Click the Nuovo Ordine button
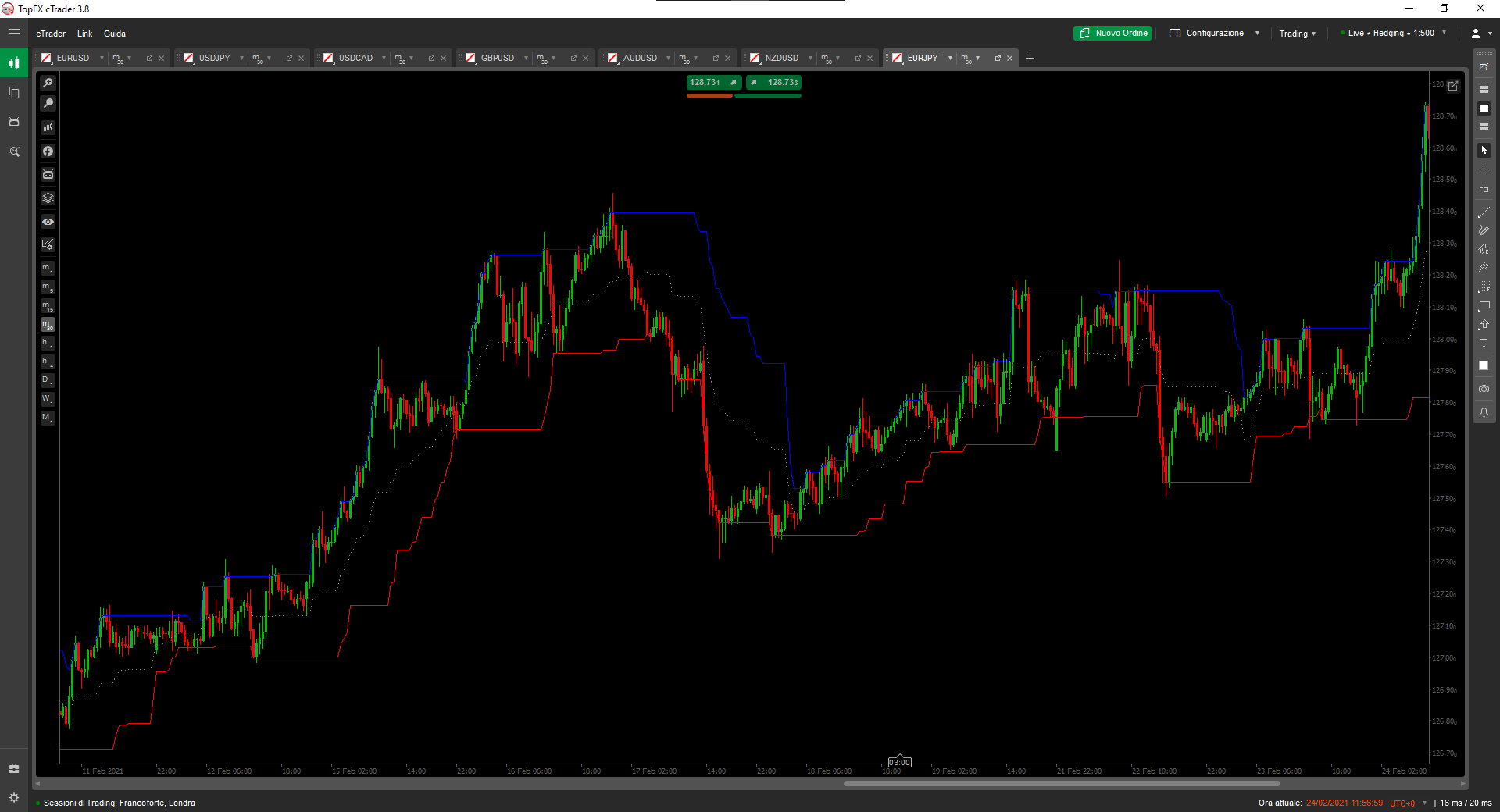 tap(1112, 33)
